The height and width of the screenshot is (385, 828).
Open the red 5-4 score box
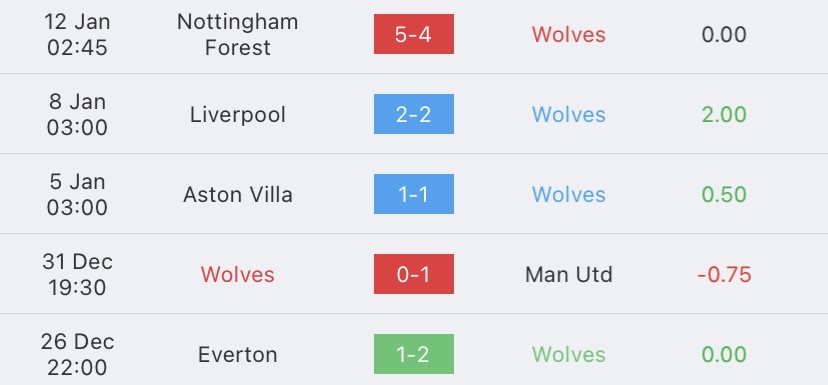coord(413,34)
